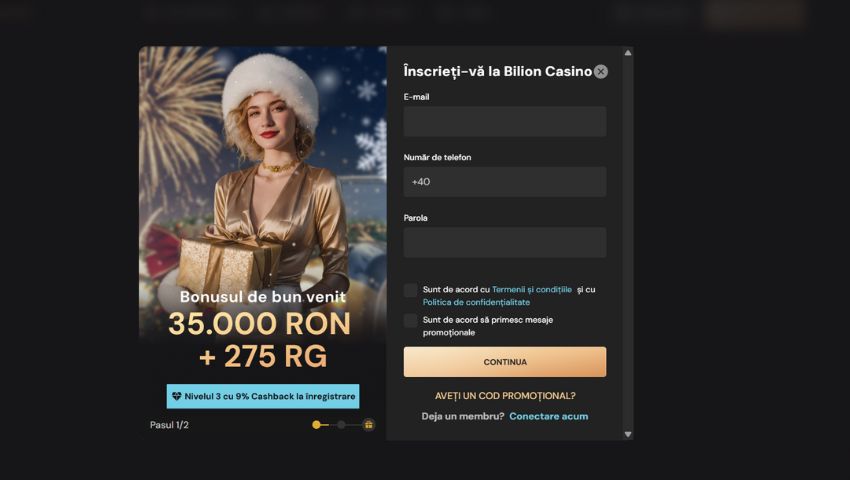The image size is (850, 480).
Task: Click the dialog vertical scrollbar track
Action: tap(628, 244)
